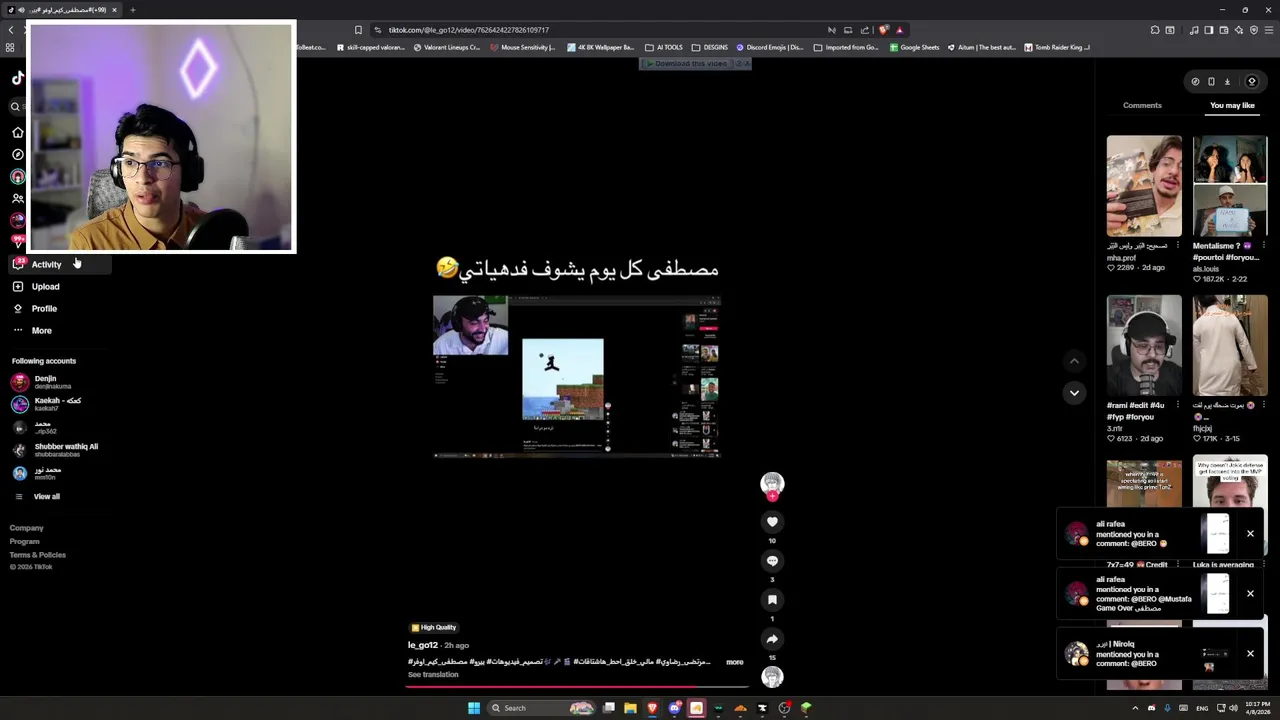The height and width of the screenshot is (720, 1280).
Task: Share the video with the arrow icon
Action: coord(772,639)
